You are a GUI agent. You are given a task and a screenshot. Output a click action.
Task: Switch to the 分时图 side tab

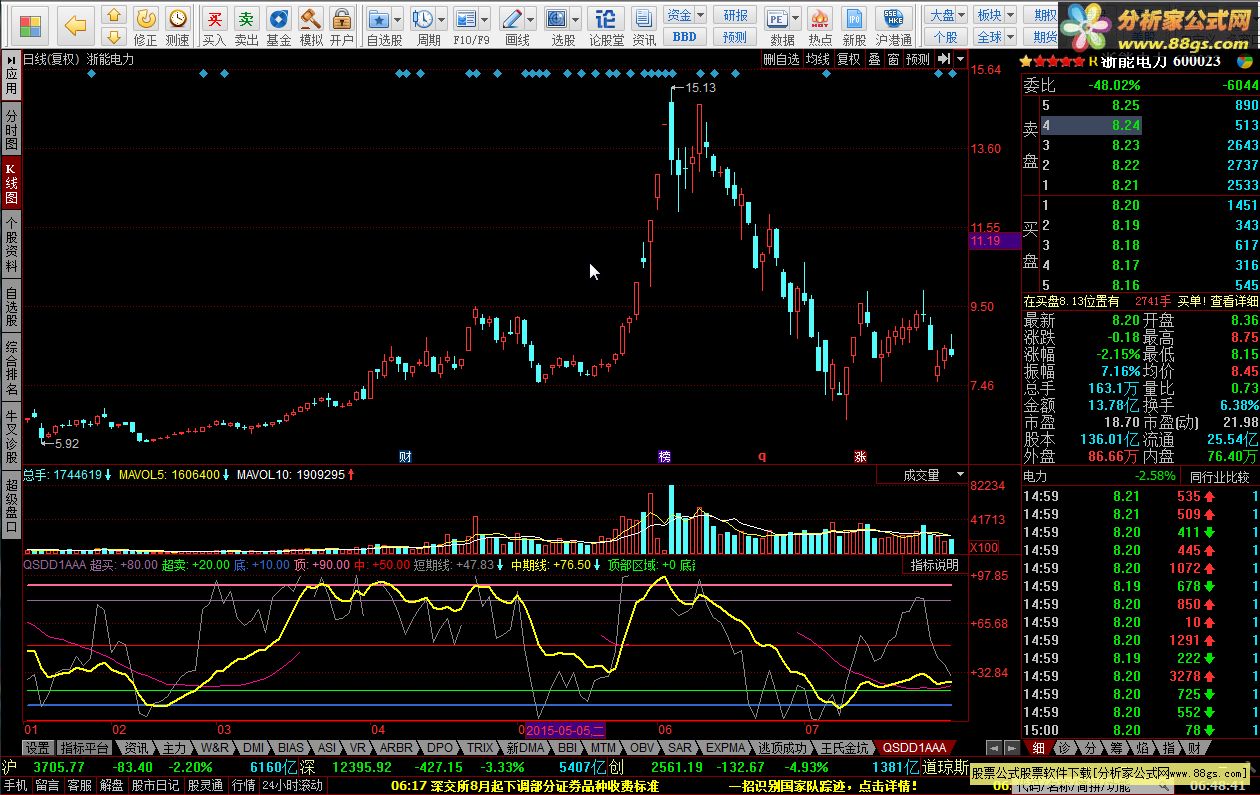[x=11, y=131]
